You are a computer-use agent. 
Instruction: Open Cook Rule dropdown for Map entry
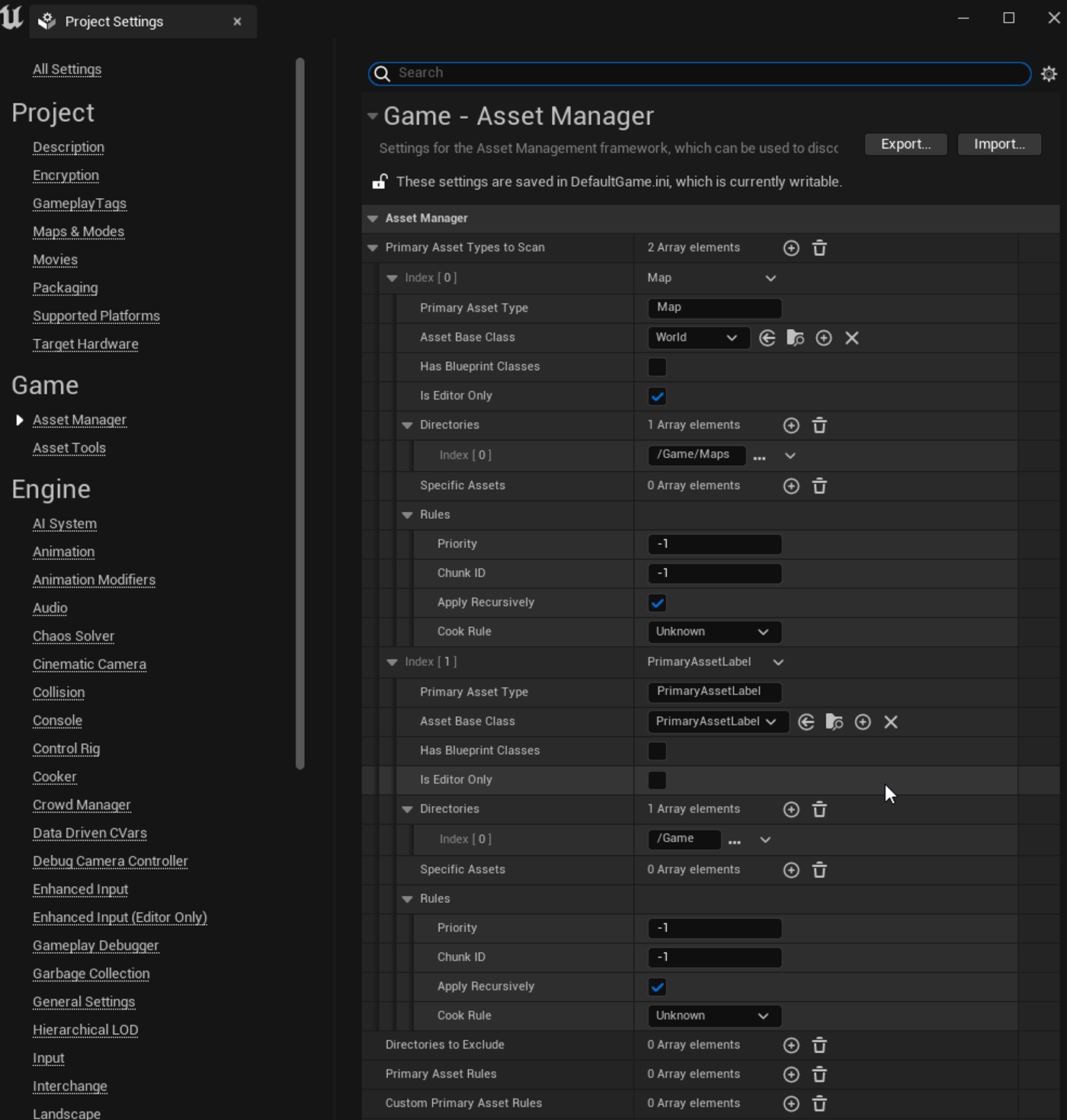pyautogui.click(x=714, y=632)
